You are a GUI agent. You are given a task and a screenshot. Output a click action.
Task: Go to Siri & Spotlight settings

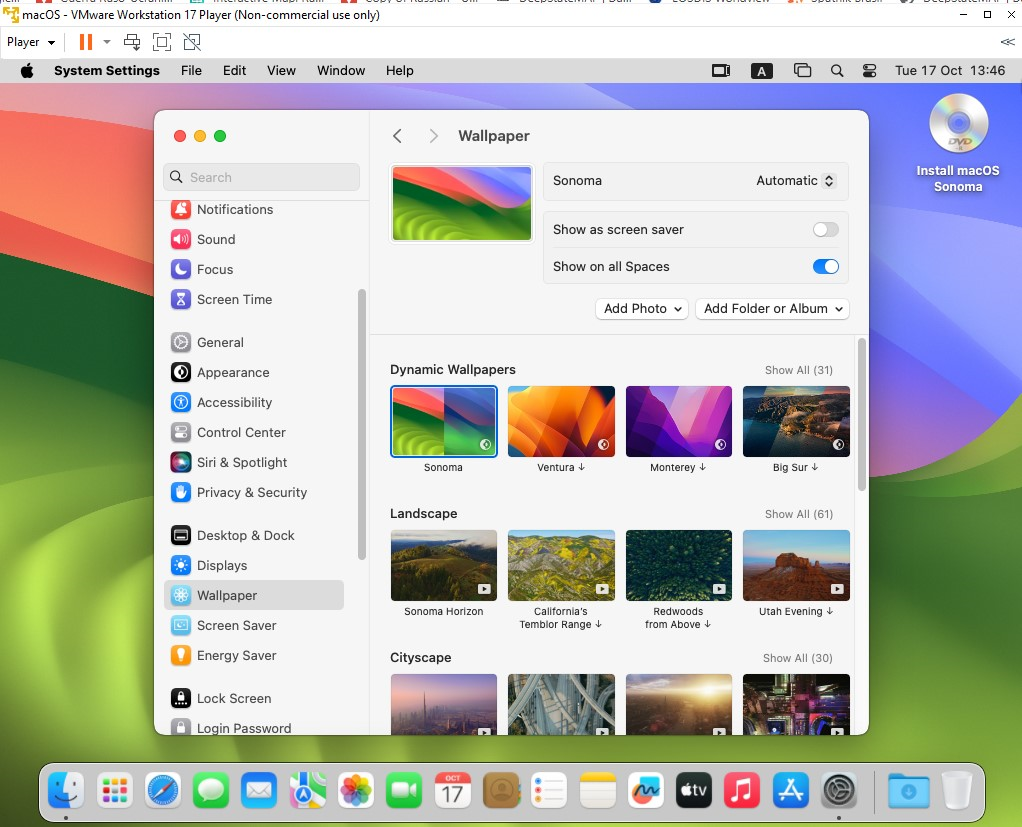(241, 462)
